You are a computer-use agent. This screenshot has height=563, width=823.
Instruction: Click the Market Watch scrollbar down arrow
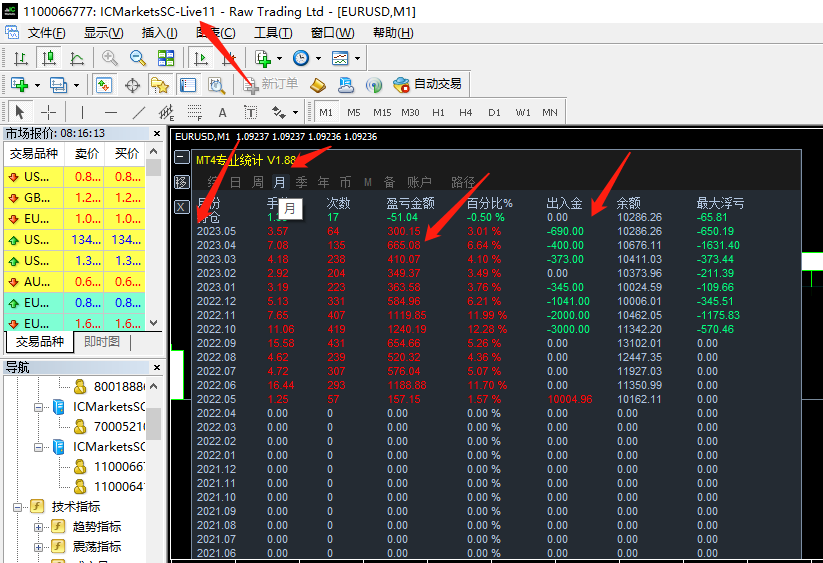[153, 323]
